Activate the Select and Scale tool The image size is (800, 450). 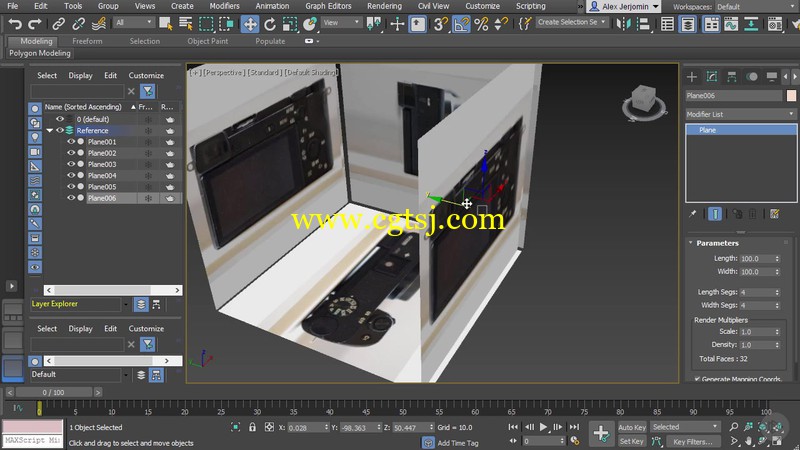coord(290,23)
